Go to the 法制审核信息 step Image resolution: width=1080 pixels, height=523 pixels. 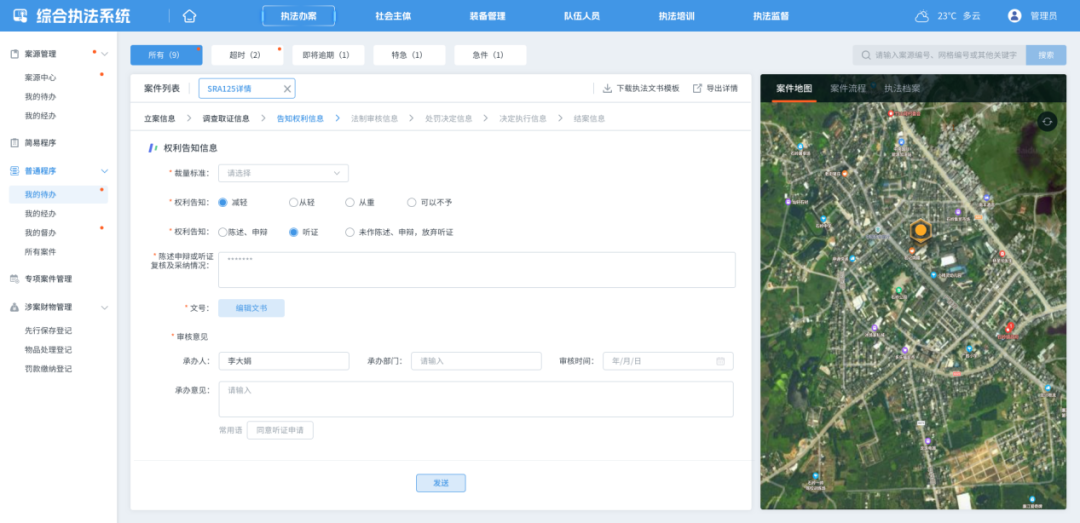point(375,119)
